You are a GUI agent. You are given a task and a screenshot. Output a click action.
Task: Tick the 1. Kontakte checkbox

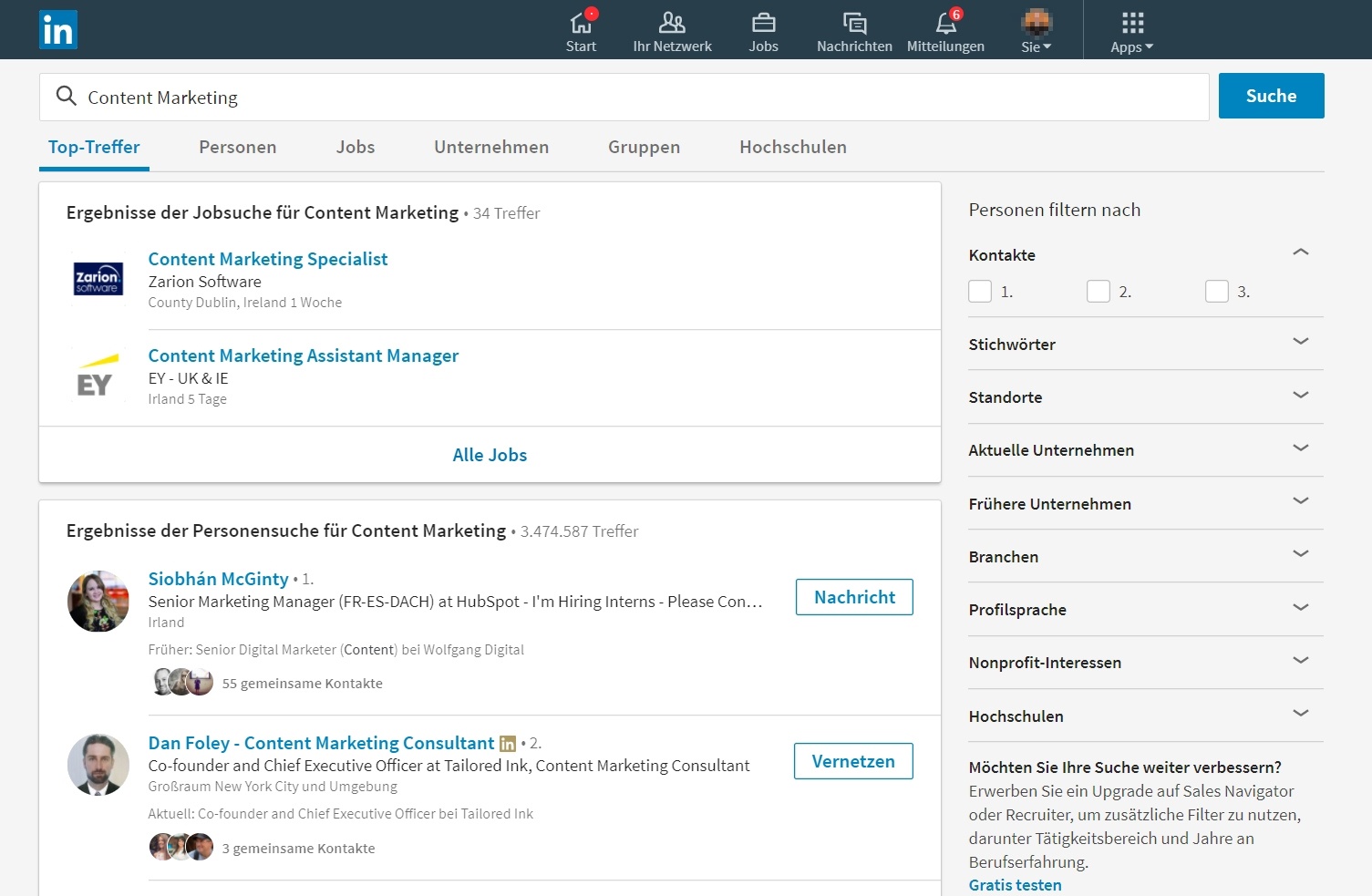tap(980, 292)
